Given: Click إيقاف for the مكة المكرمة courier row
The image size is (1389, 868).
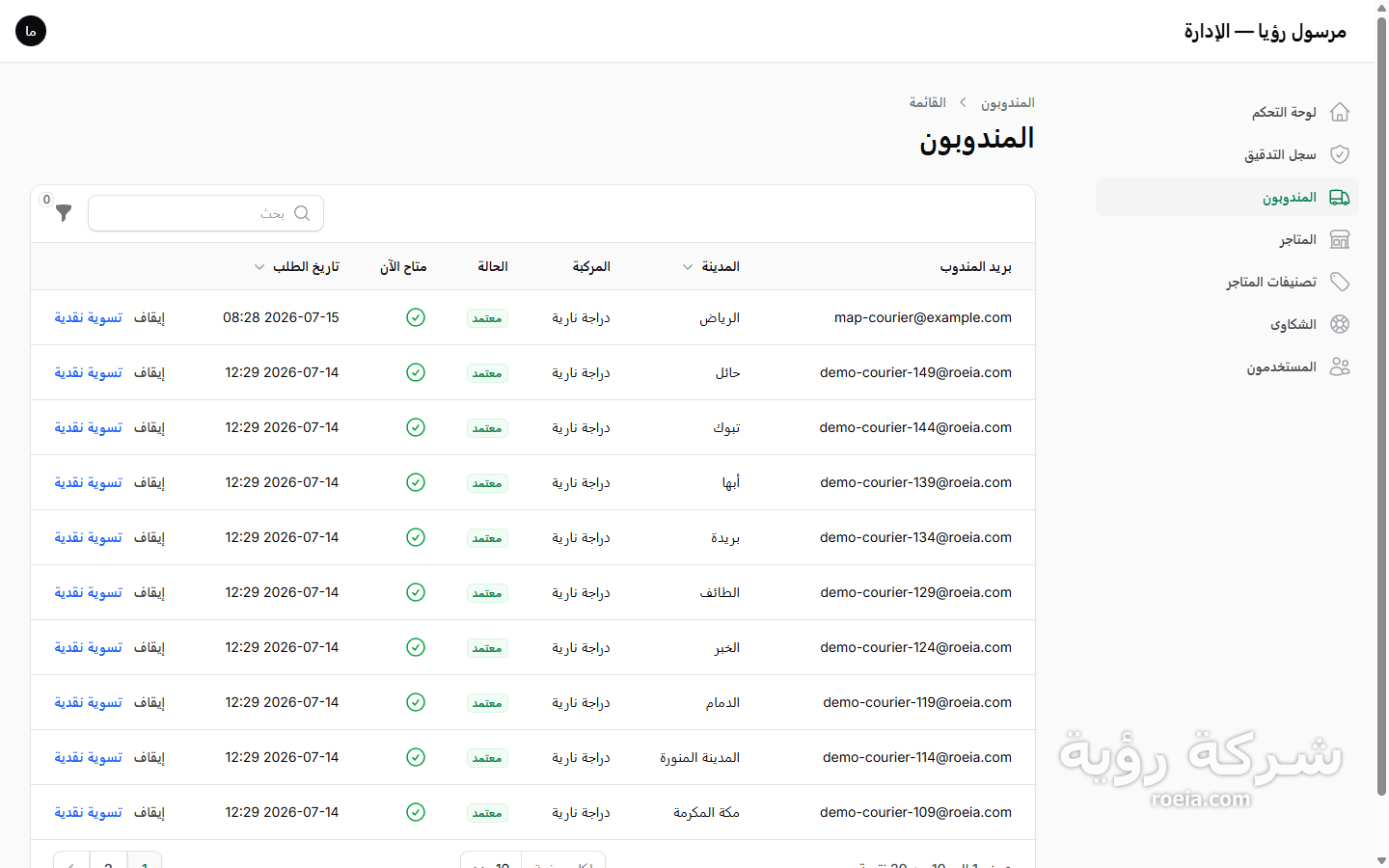Looking at the screenshot, I should pyautogui.click(x=150, y=812).
